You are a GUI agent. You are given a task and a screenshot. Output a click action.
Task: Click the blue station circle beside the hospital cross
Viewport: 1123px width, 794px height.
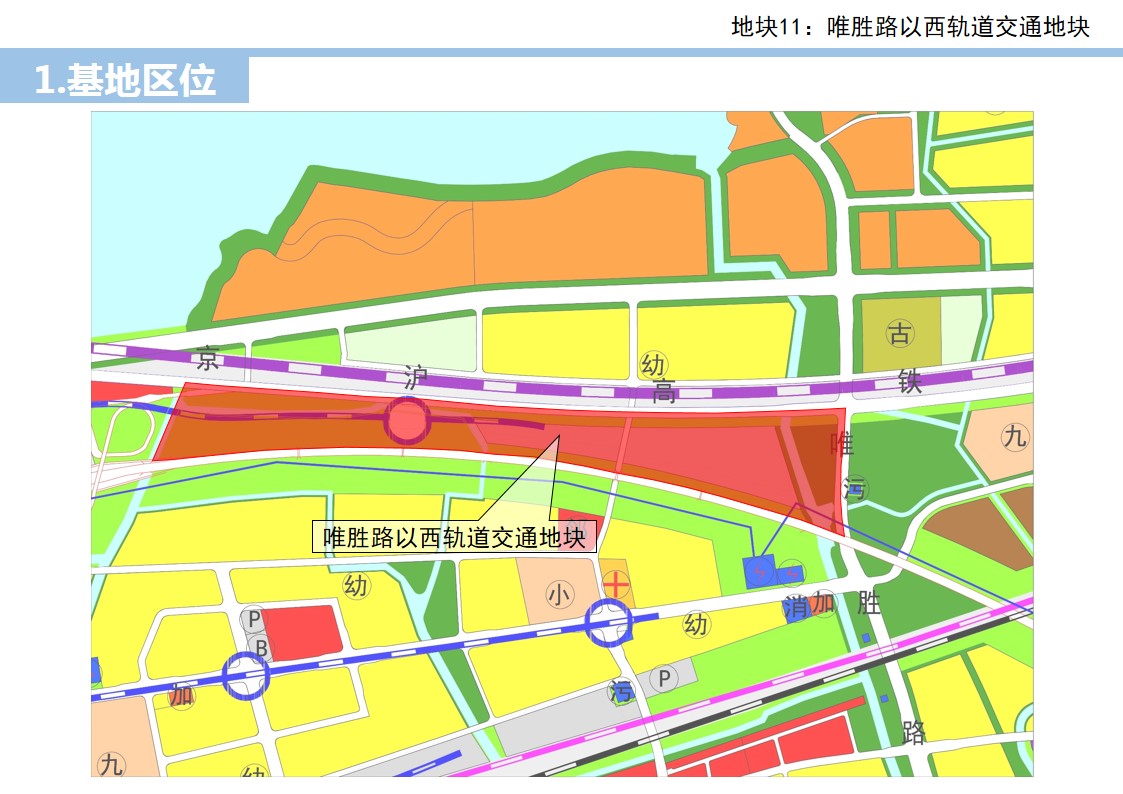pos(608,623)
